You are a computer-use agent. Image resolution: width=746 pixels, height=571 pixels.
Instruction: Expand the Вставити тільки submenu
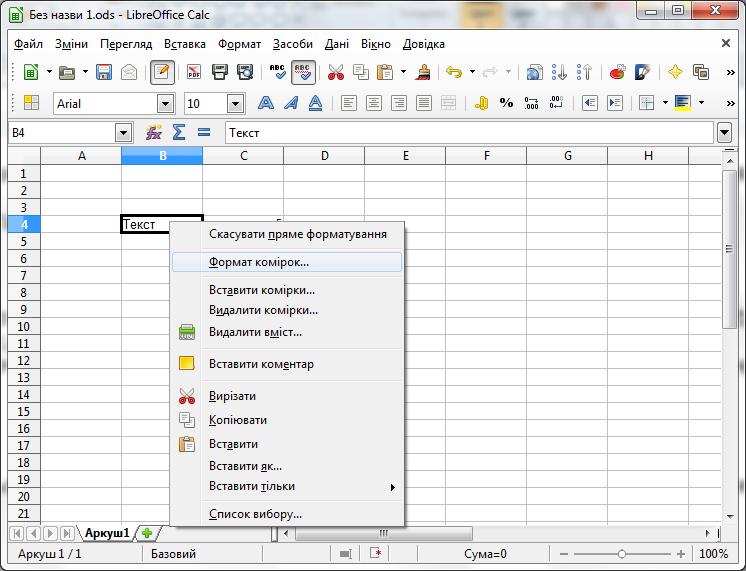click(x=287, y=486)
